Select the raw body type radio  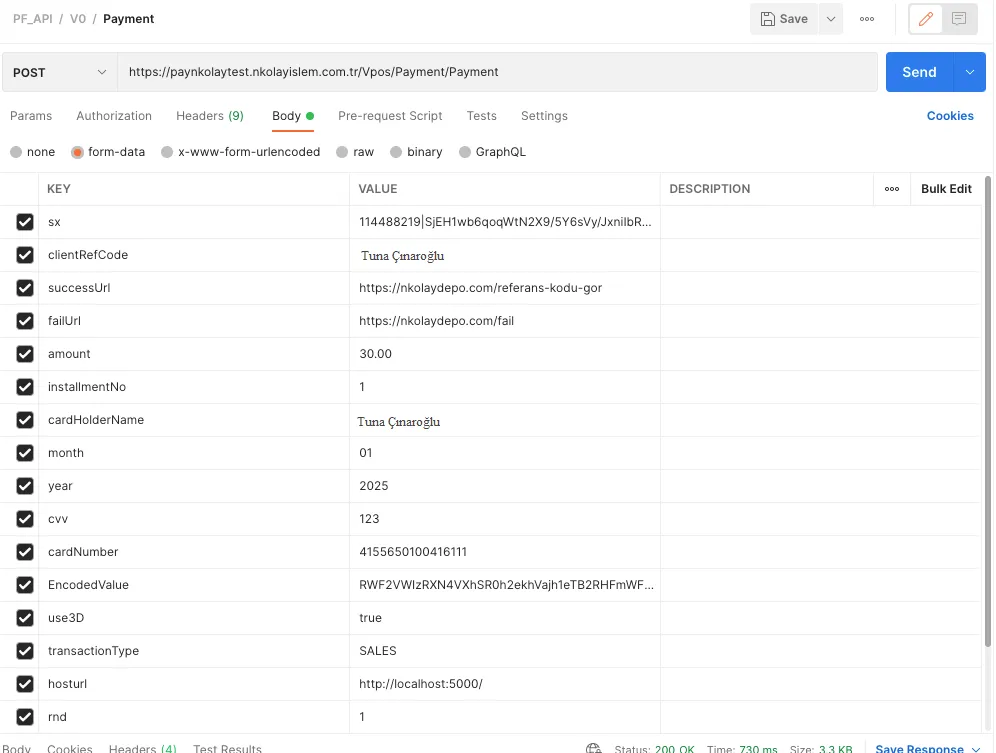[x=343, y=152]
